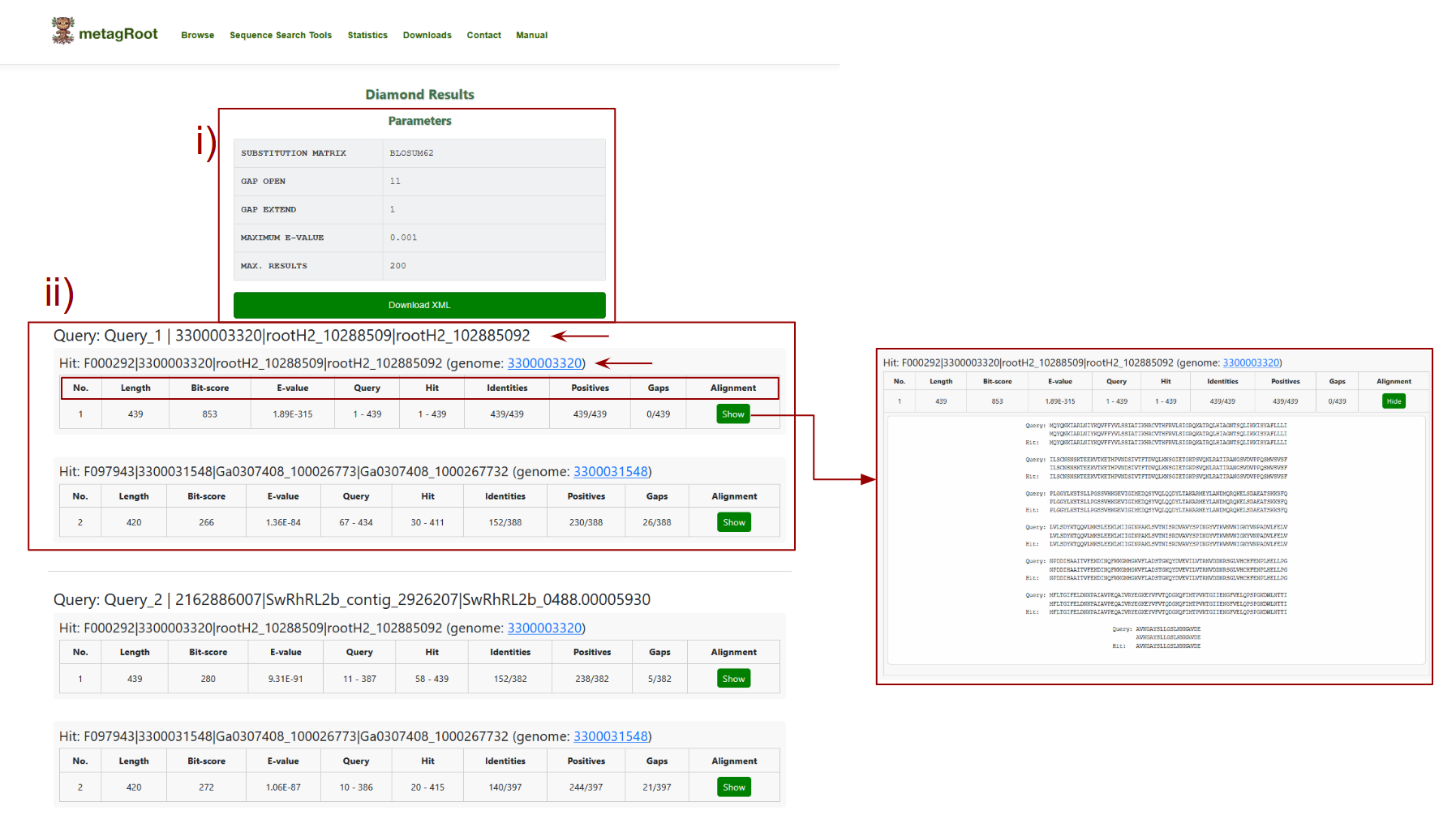Screen dimensions: 1456x819
Task: Click the metagRoot logo icon
Action: click(63, 31)
